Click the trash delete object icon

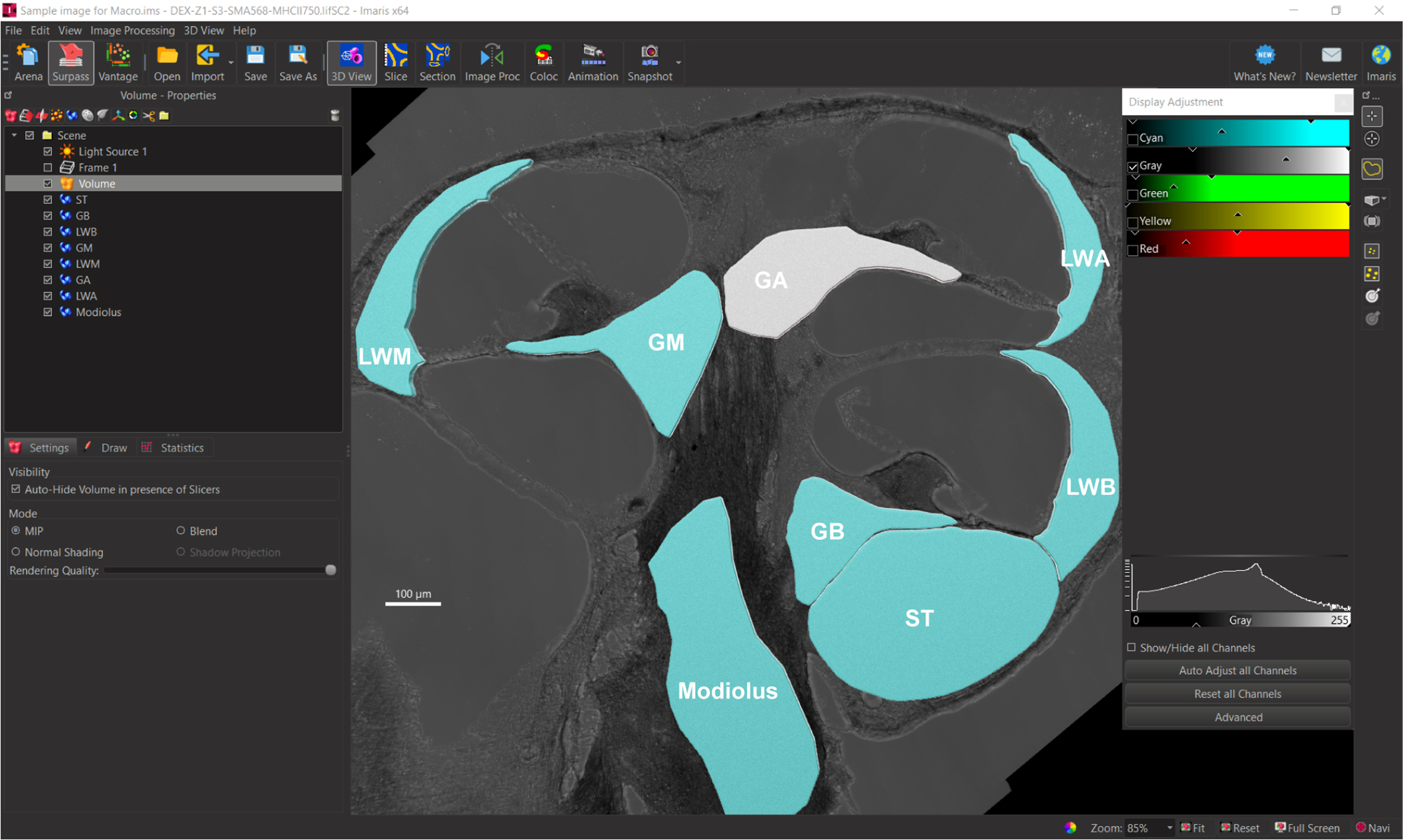coord(335,115)
